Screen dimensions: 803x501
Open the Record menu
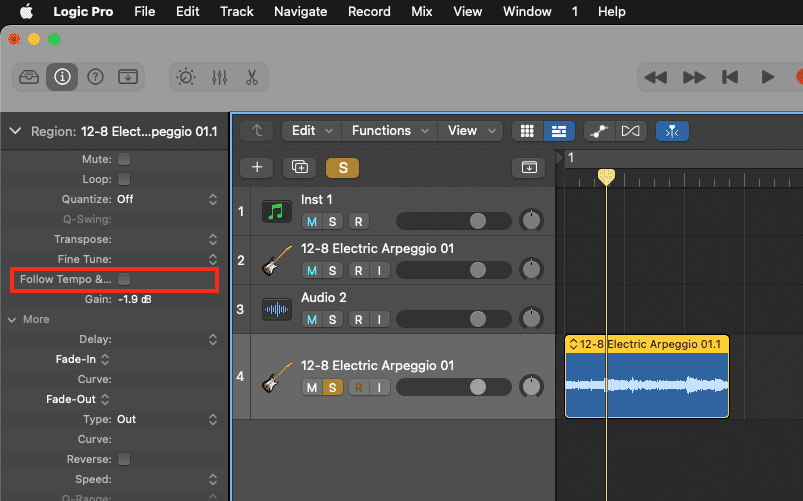369,11
